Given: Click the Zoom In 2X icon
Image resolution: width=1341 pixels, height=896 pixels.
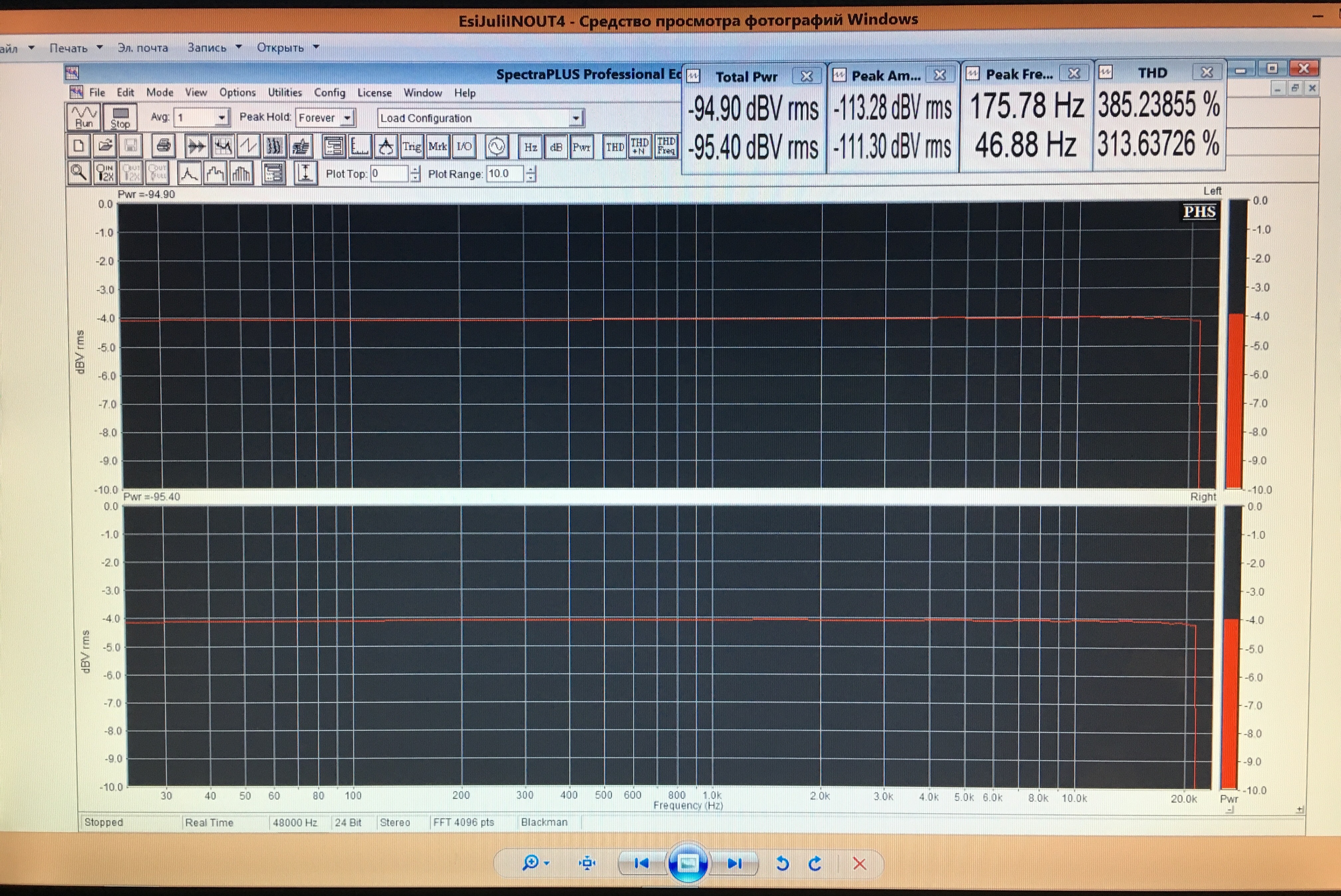Looking at the screenshot, I should [105, 173].
